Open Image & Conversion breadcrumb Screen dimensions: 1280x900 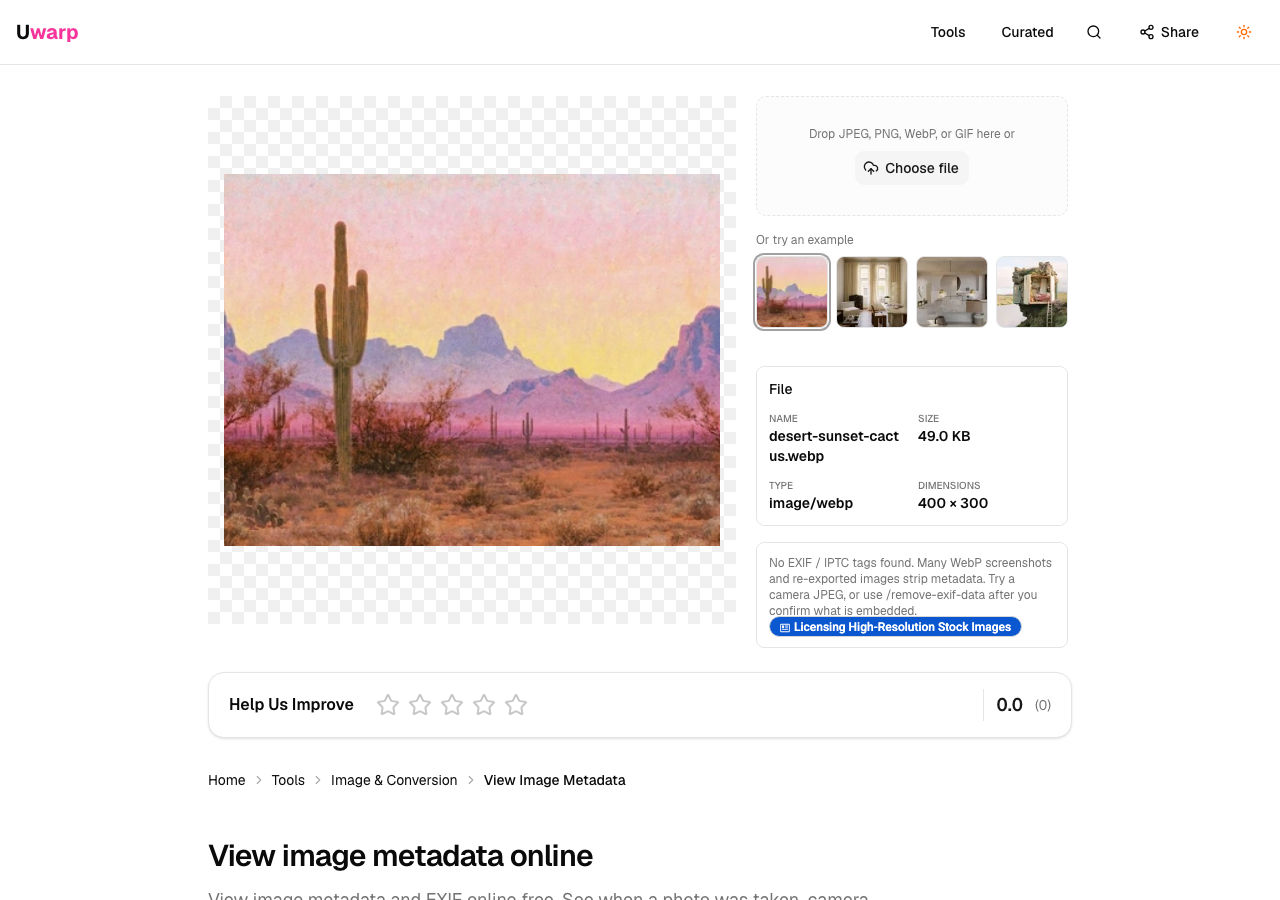click(x=394, y=780)
